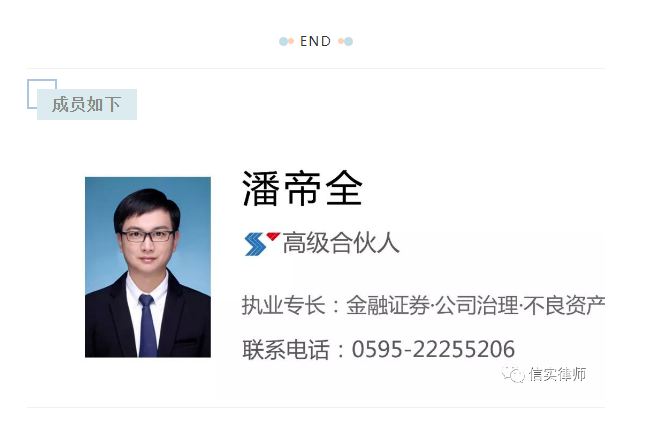The height and width of the screenshot is (423, 650).
Task: Click the 联系电话 label
Action: click(x=285, y=349)
